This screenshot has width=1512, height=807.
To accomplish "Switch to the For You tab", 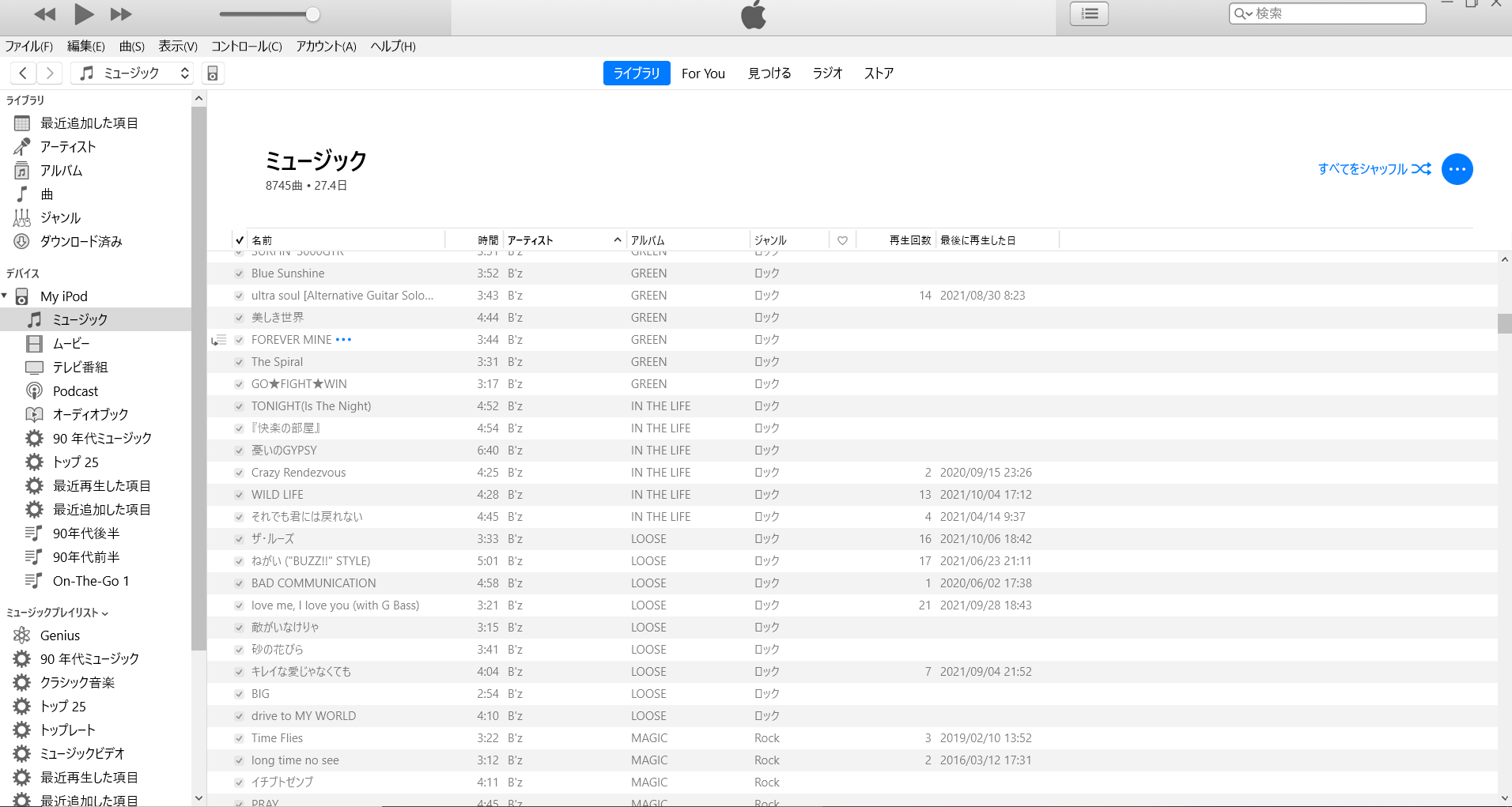I will pyautogui.click(x=703, y=73).
